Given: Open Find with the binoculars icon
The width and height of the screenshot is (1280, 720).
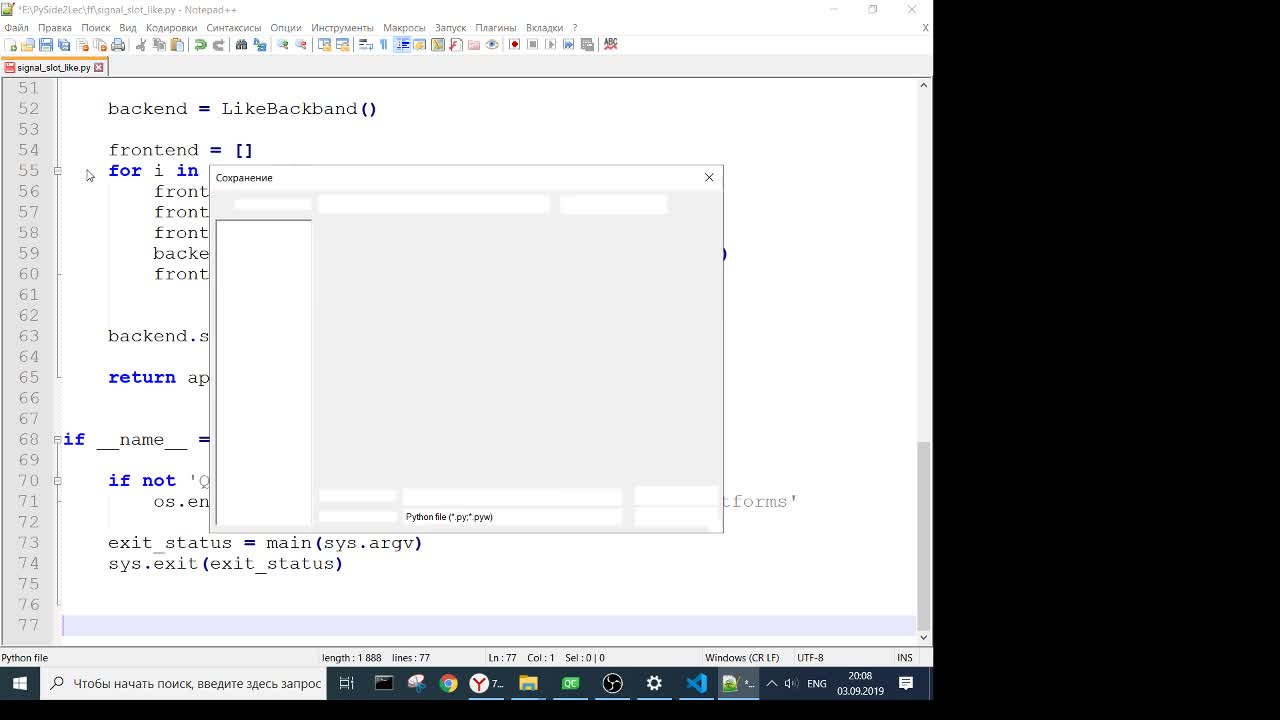Looking at the screenshot, I should [241, 44].
